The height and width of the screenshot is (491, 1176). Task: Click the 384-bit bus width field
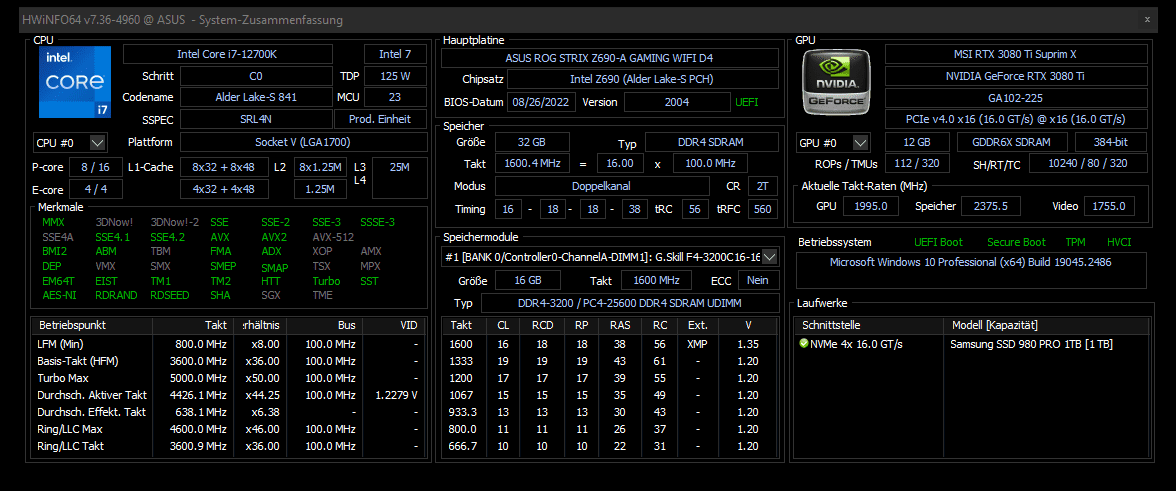[1112, 142]
